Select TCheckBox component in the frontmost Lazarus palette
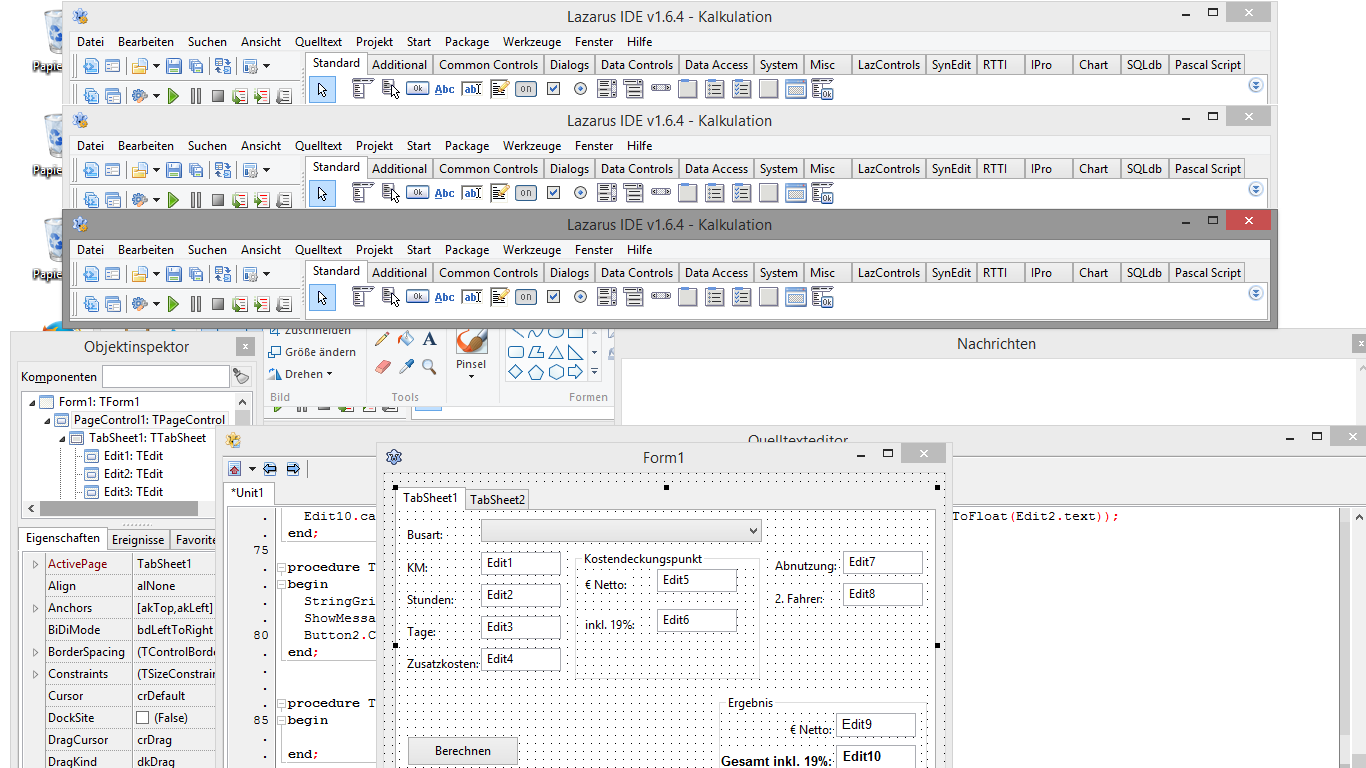The width and height of the screenshot is (1366, 768). point(553,297)
